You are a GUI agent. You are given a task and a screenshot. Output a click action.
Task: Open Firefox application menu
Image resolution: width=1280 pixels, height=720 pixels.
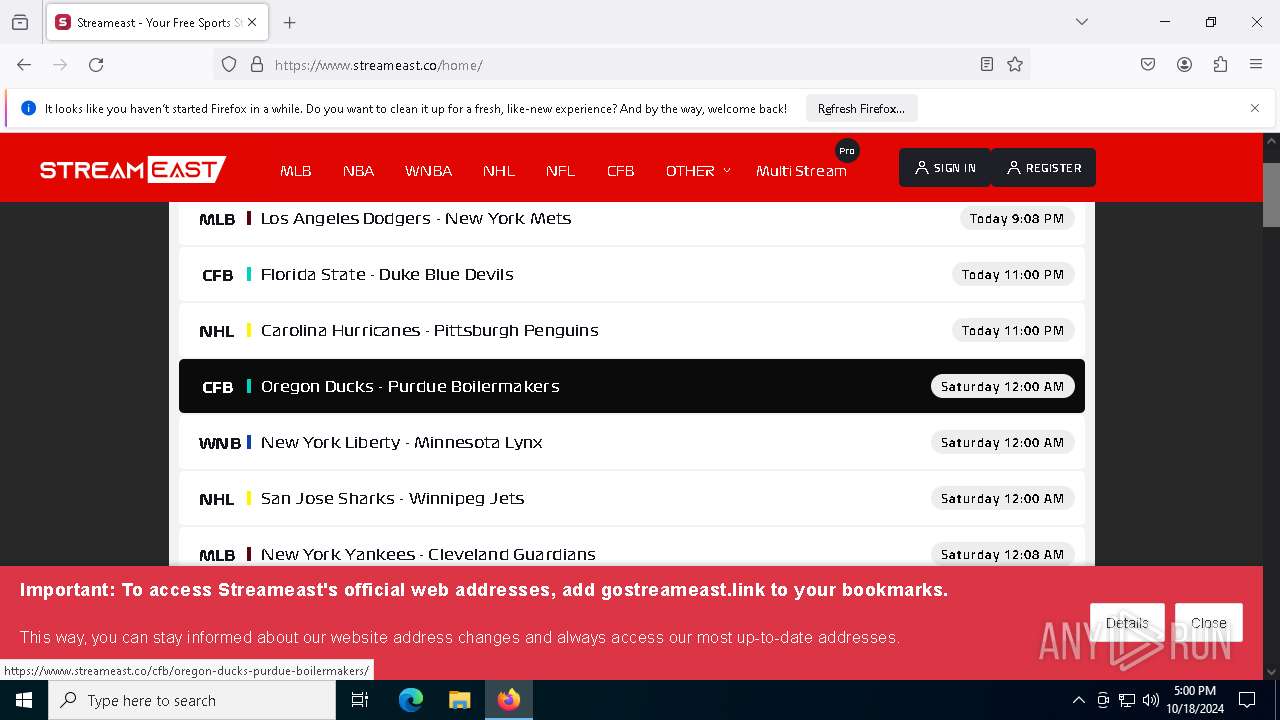click(x=1256, y=65)
